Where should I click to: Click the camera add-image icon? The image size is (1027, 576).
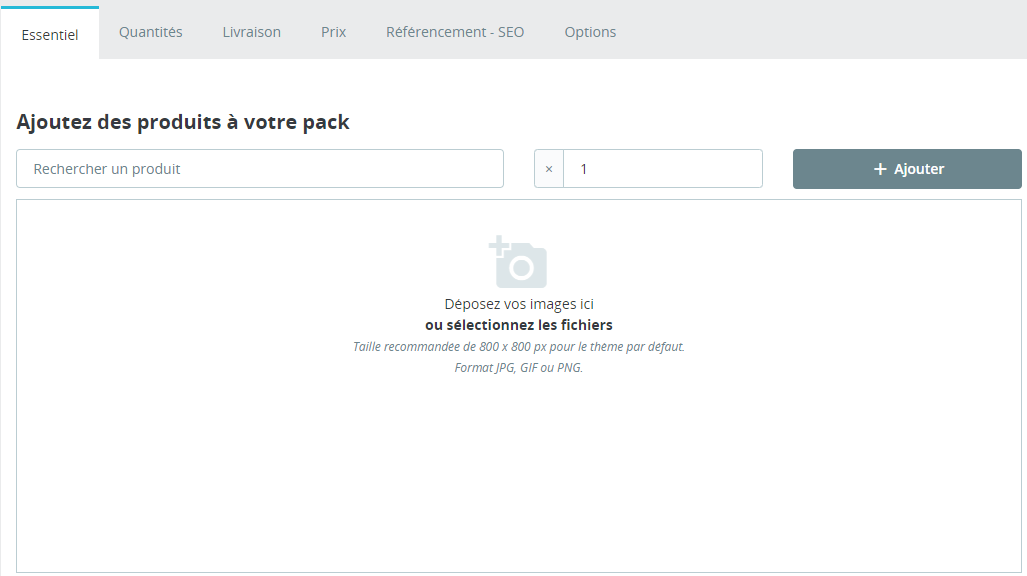(518, 262)
